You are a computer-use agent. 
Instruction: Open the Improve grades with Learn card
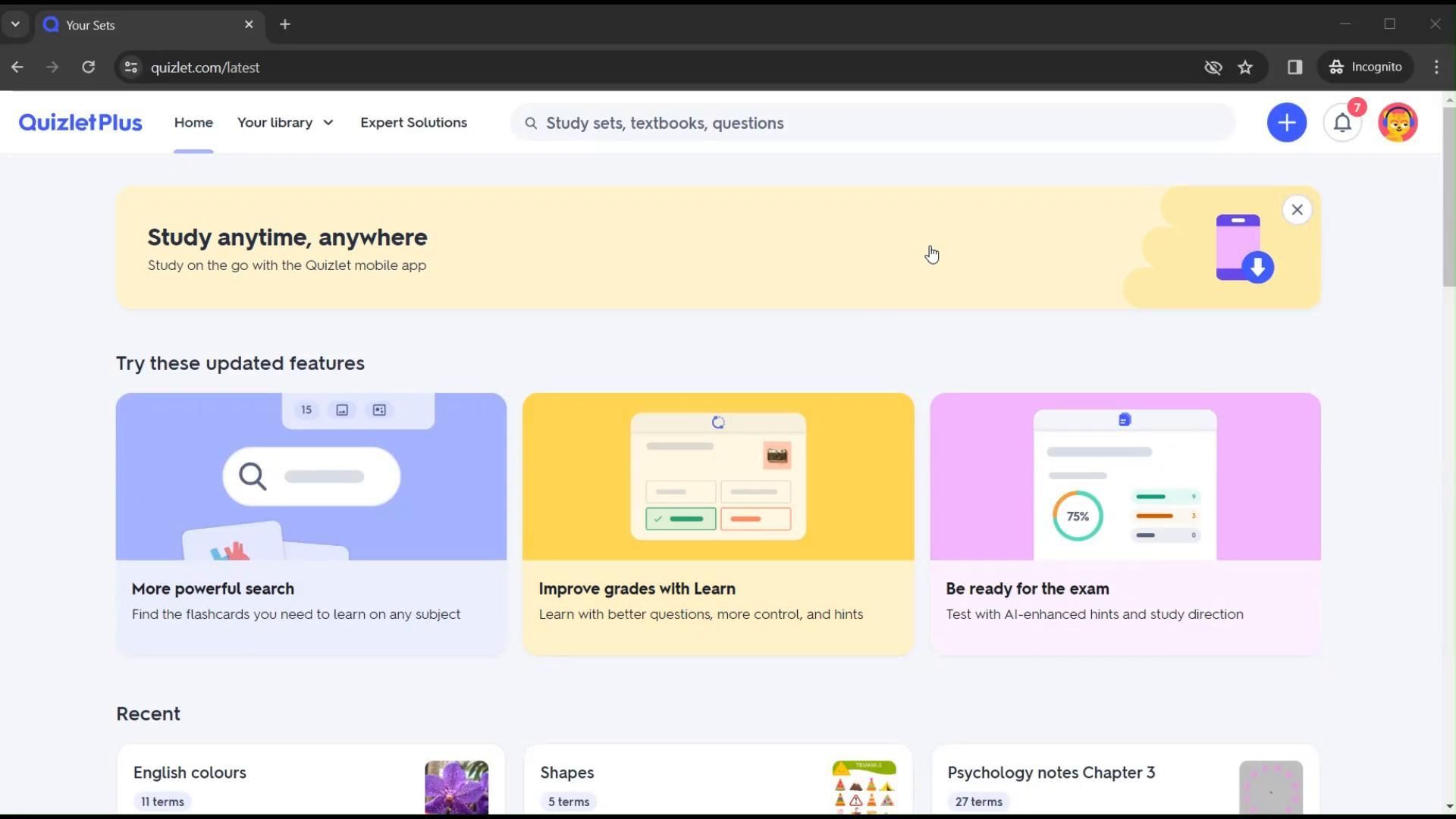point(717,523)
